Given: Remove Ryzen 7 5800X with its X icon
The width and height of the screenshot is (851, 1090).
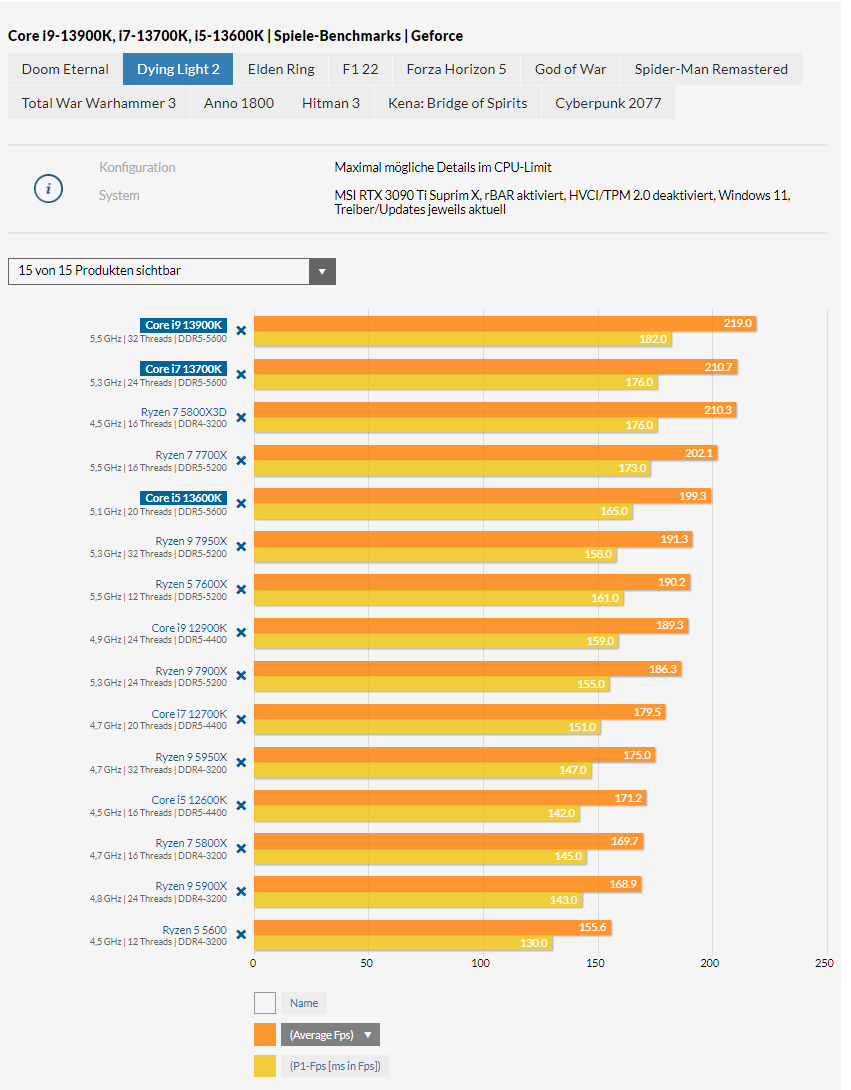Looking at the screenshot, I should (241, 849).
